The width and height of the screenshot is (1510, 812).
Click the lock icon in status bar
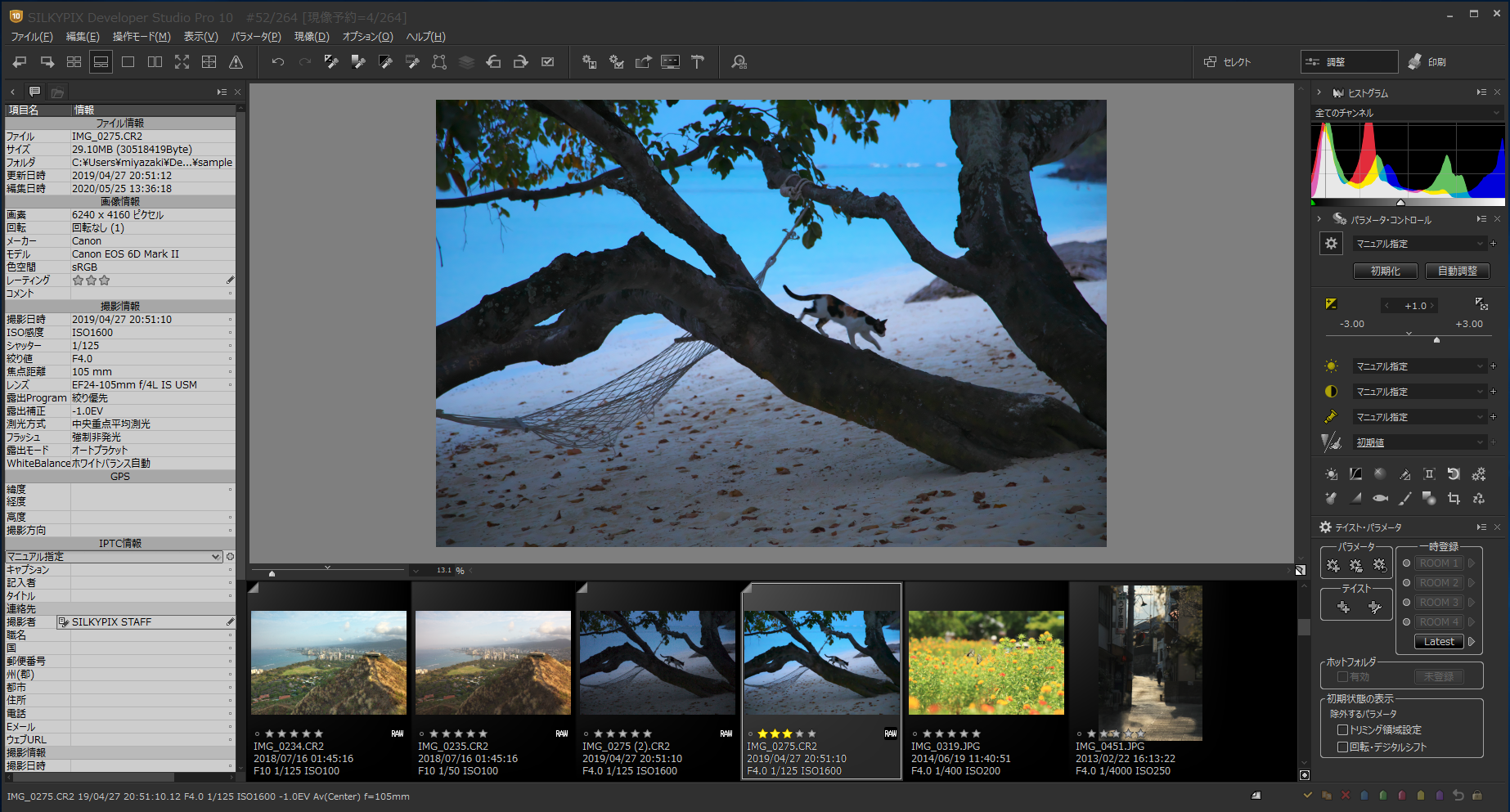point(1477,795)
